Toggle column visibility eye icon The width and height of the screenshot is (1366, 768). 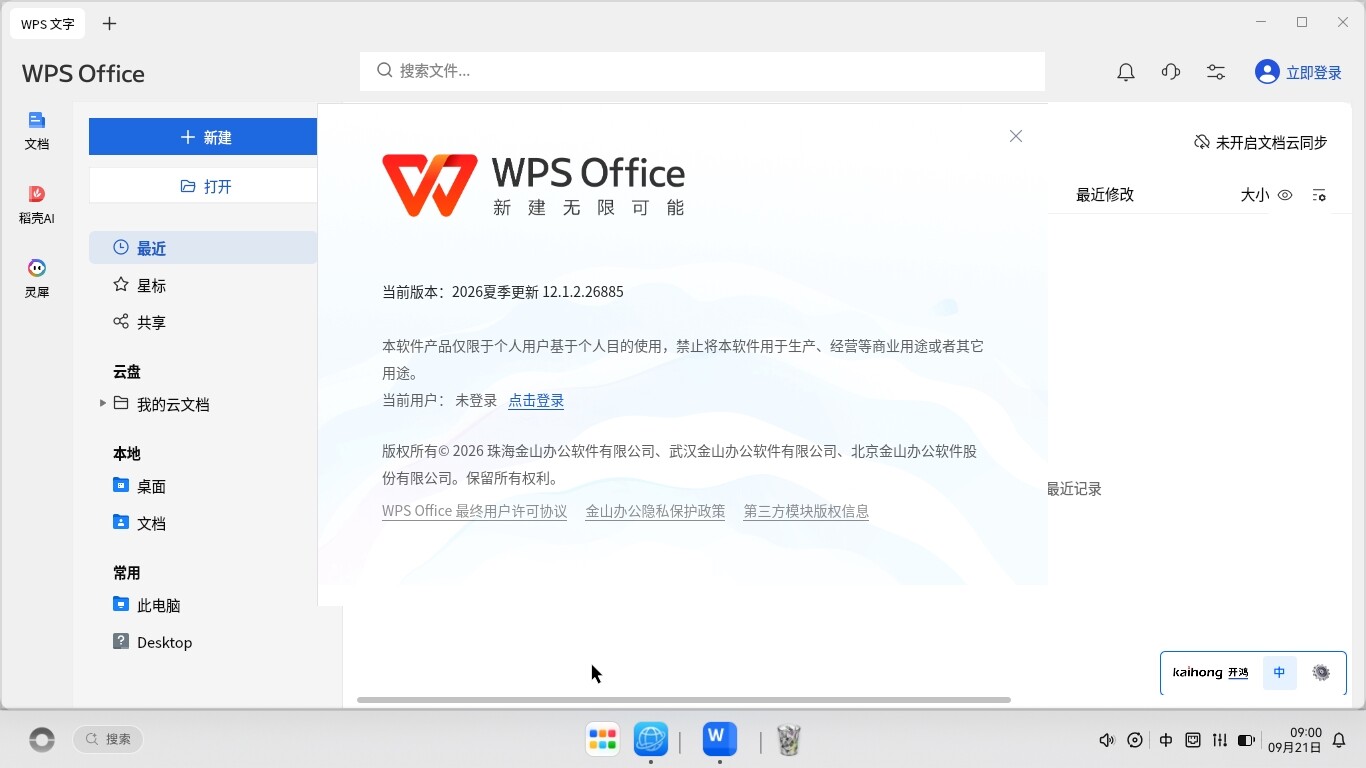[x=1285, y=195]
